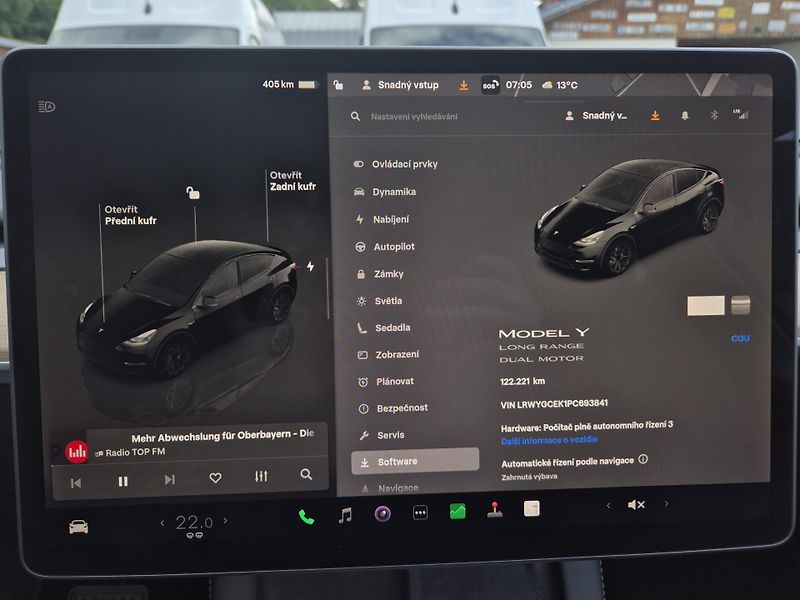Viewport: 800px width, 600px height.
Task: Tap the top bar software download arrow
Action: pyautogui.click(x=464, y=85)
